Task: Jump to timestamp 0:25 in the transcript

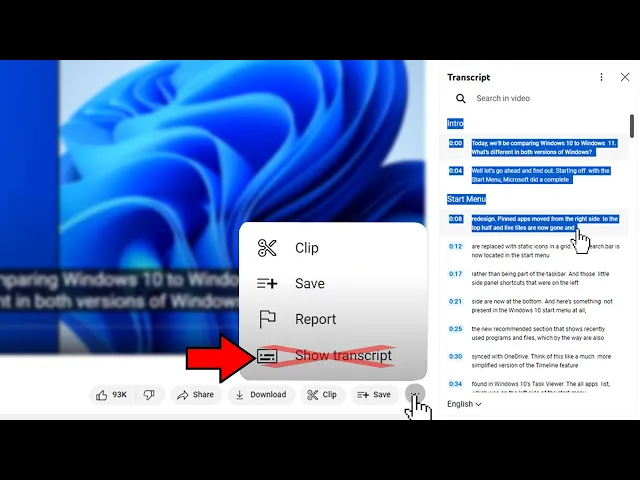Action: pyautogui.click(x=456, y=329)
